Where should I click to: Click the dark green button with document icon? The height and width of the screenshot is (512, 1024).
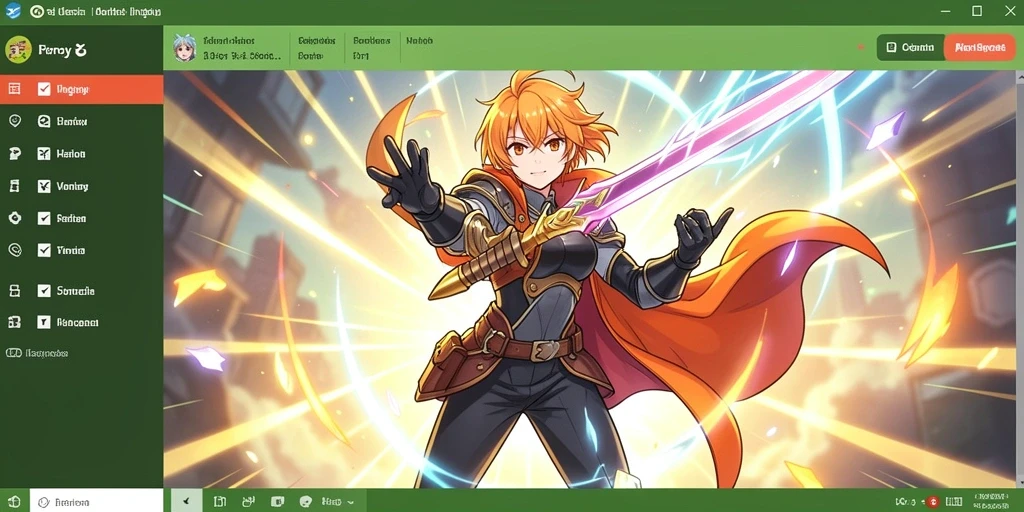(x=910, y=47)
